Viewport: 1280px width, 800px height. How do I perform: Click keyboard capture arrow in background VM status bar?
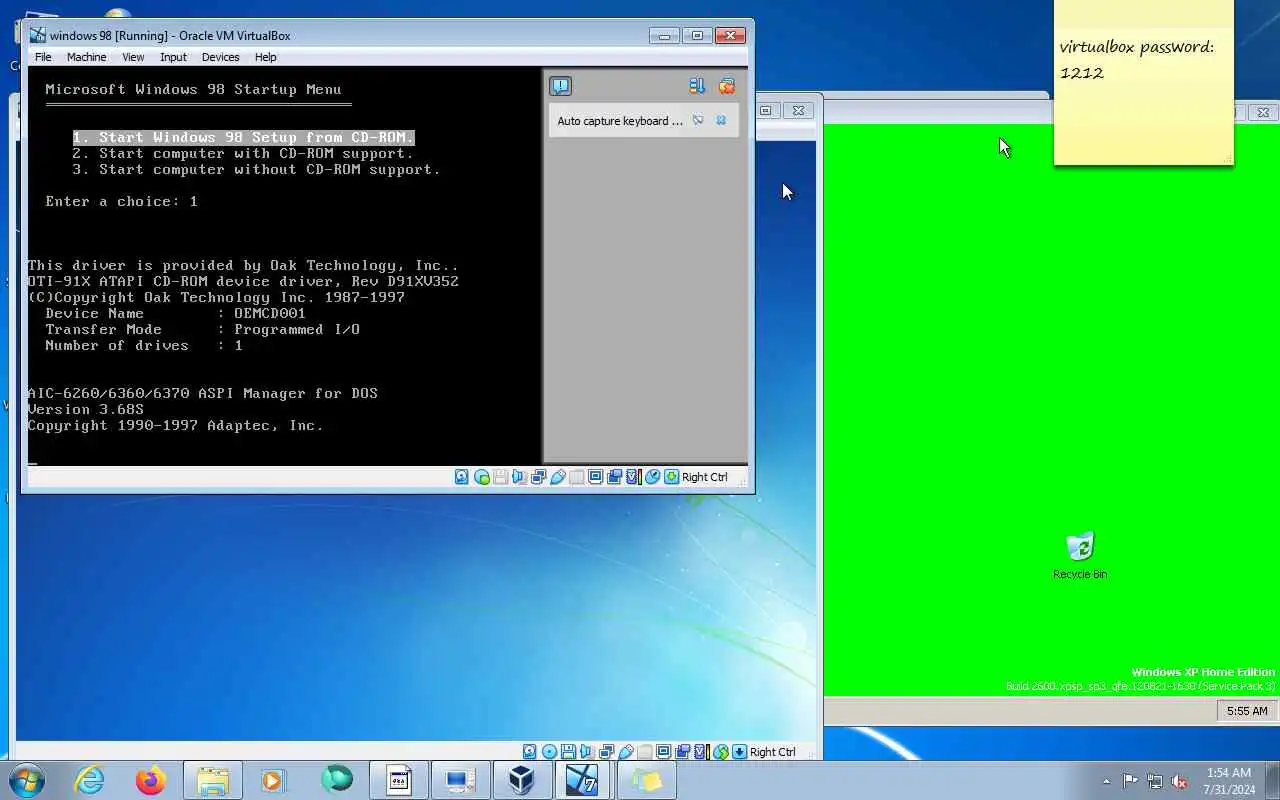pyautogui.click(x=740, y=752)
